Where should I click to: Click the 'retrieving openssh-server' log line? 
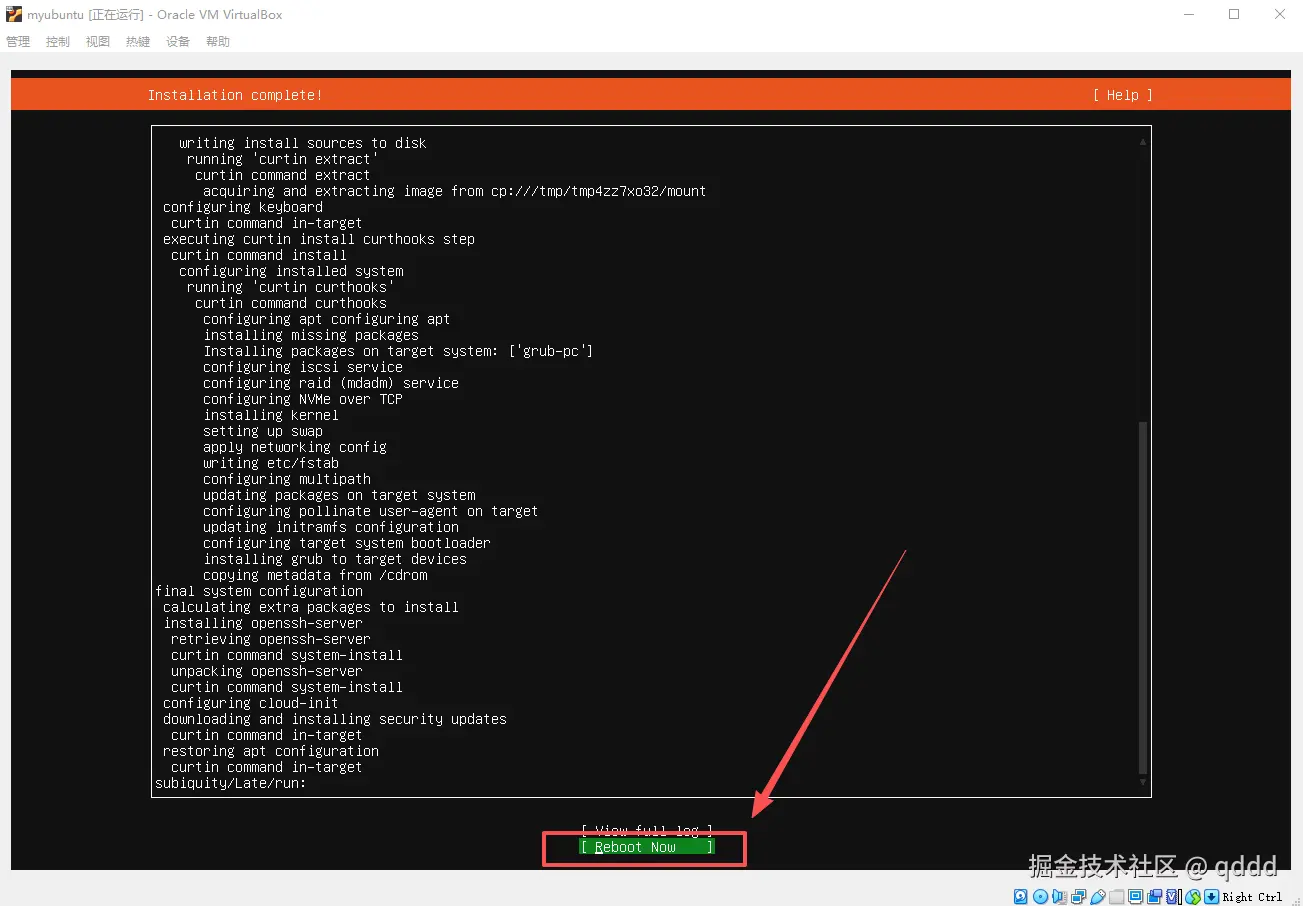(x=271, y=639)
